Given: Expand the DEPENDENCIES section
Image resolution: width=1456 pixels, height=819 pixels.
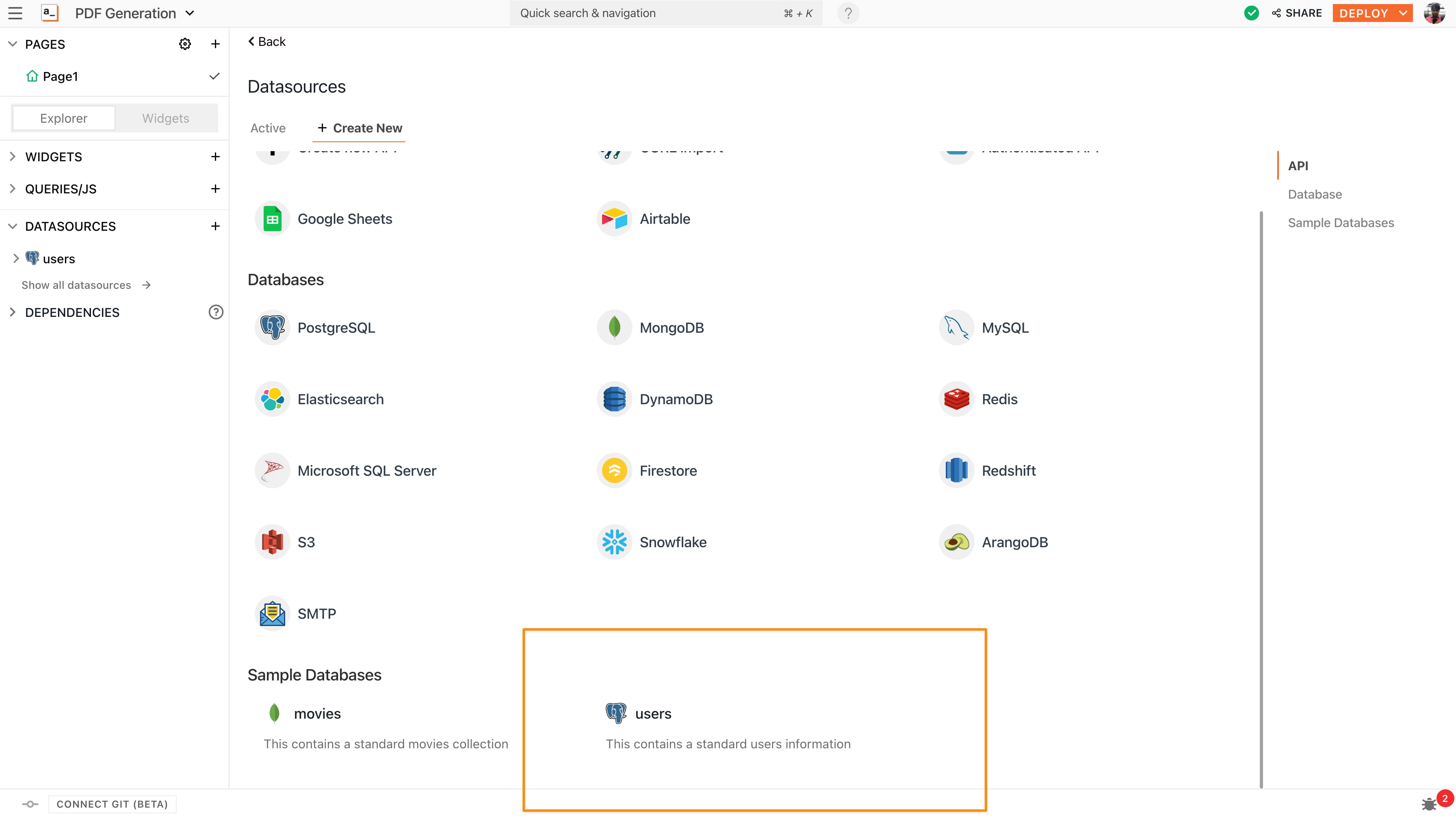Looking at the screenshot, I should 13,312.
